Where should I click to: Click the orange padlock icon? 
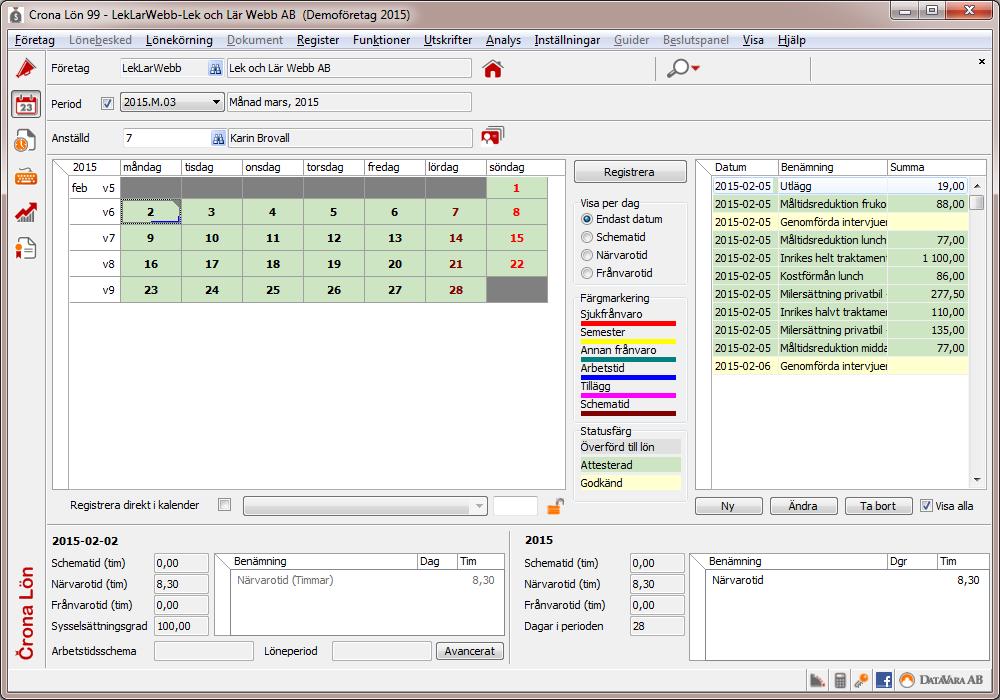[555, 506]
